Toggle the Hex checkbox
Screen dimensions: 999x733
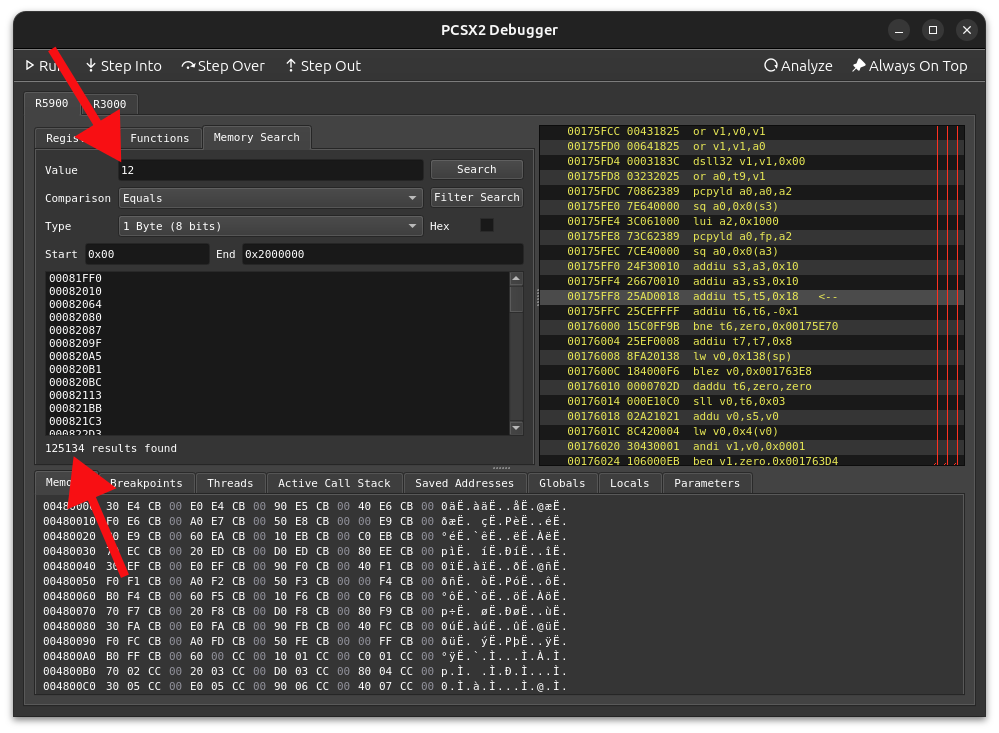pyautogui.click(x=487, y=226)
